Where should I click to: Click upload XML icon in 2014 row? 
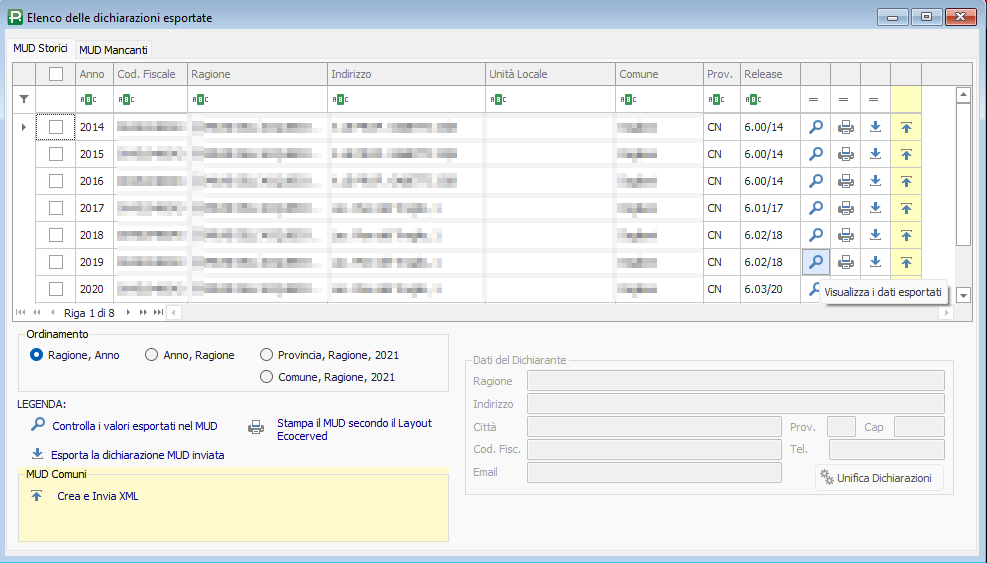coord(906,127)
